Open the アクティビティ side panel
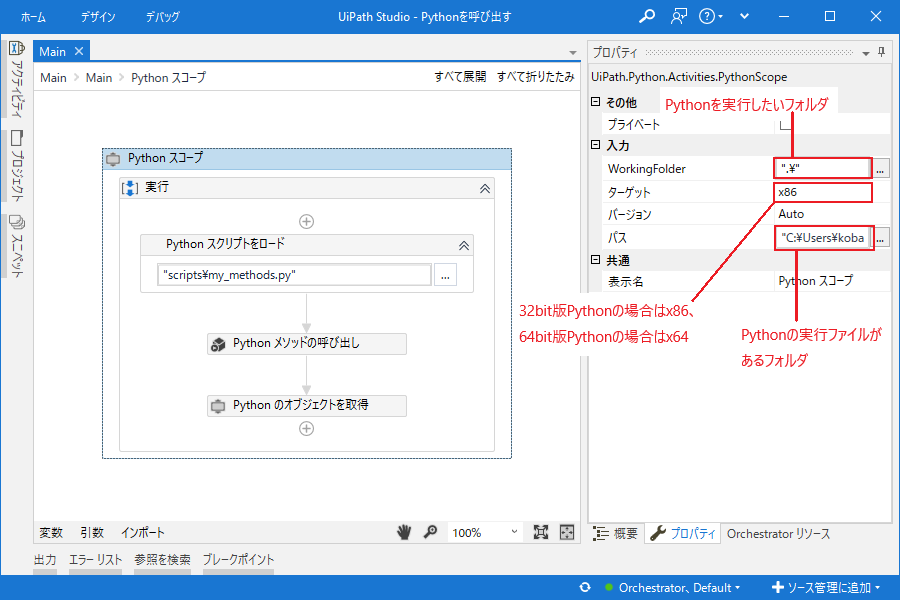The height and width of the screenshot is (600, 900). 17,79
